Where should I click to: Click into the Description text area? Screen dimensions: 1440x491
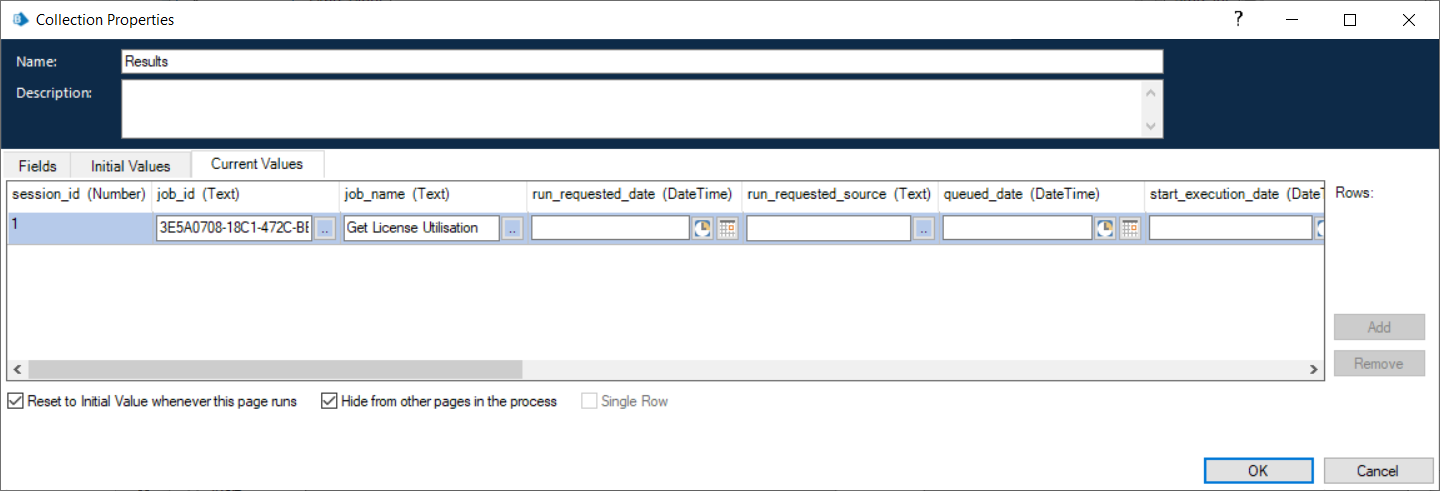tap(632, 109)
